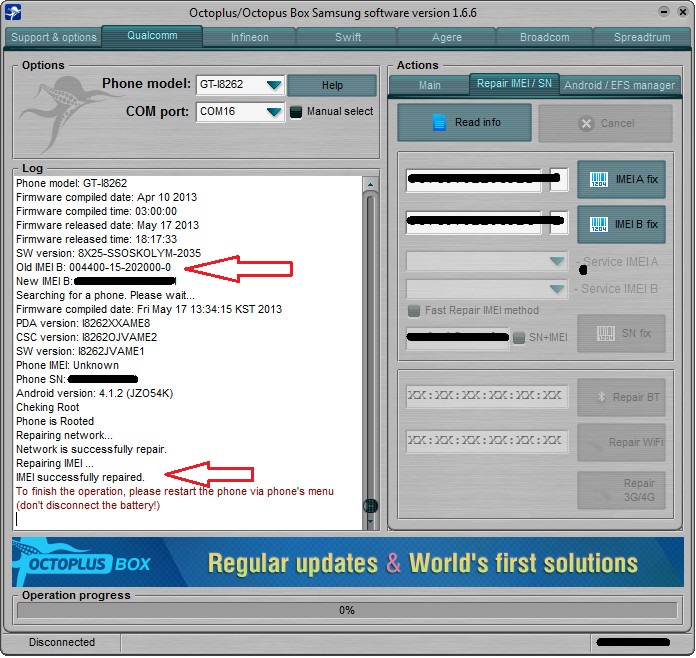This screenshot has height=658, width=696.
Task: Select the Repair IMEI / SN tab
Action: (x=514, y=83)
